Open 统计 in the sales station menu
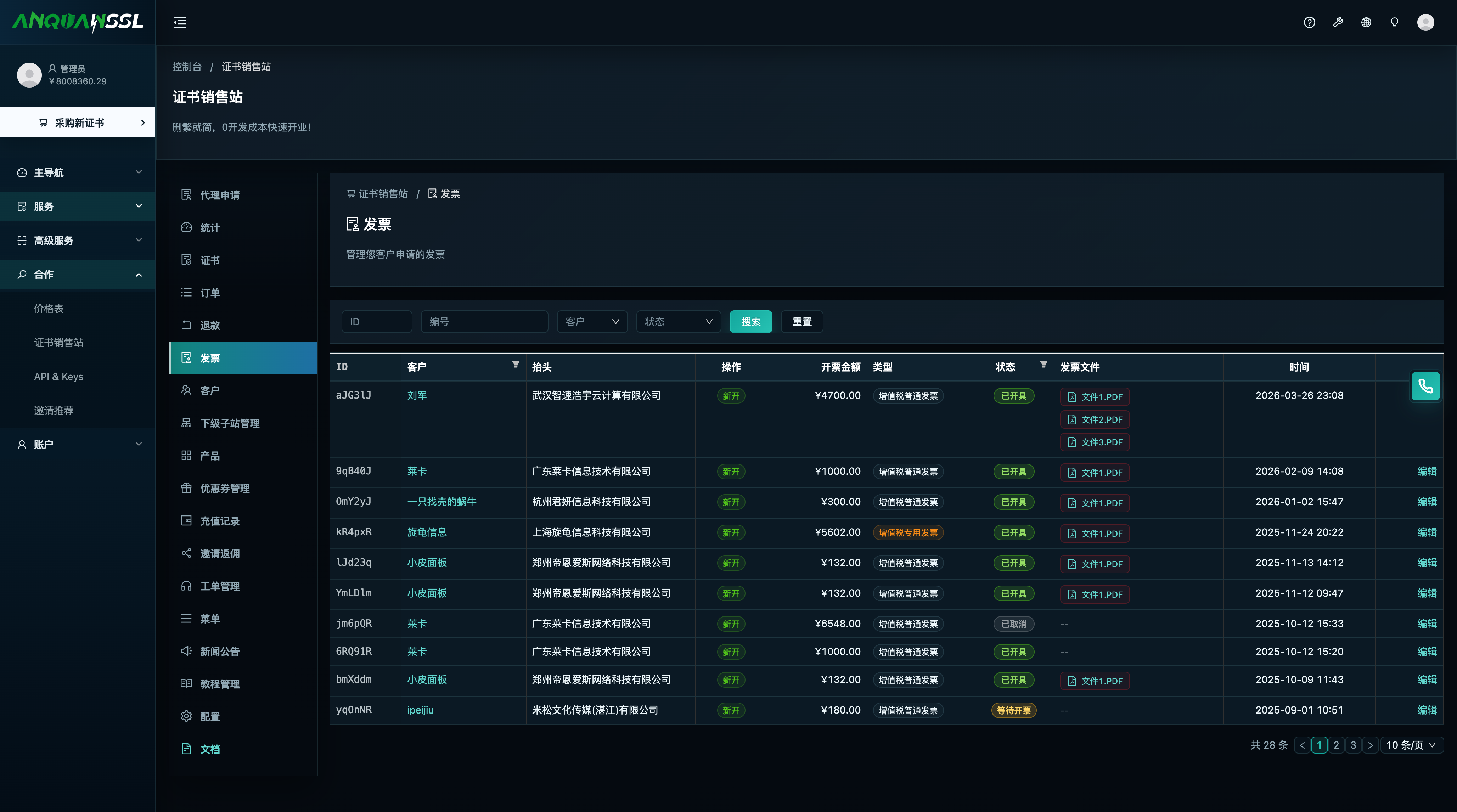This screenshot has height=812, width=1457. (243, 227)
